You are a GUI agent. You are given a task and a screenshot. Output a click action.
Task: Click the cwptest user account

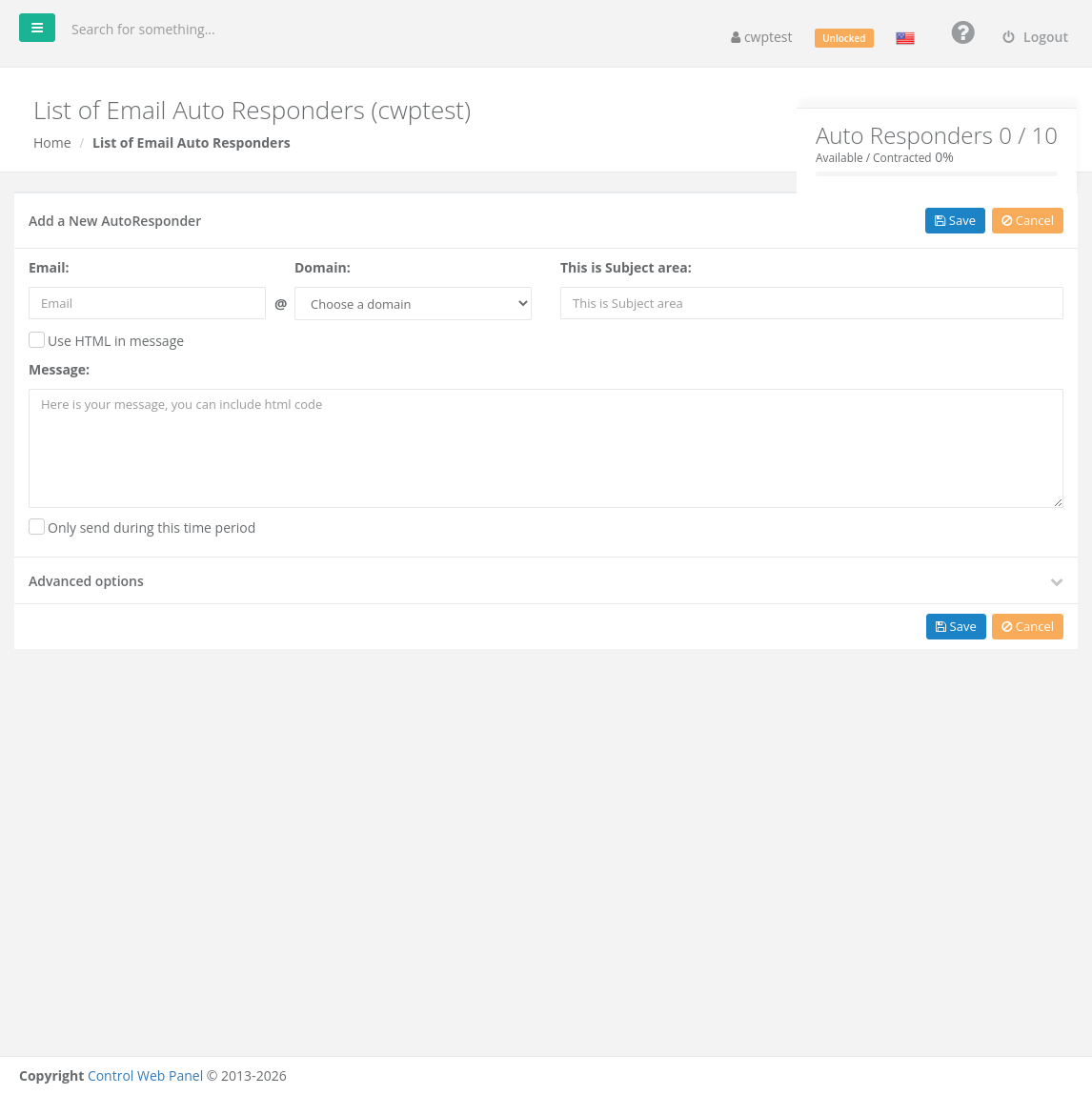click(761, 37)
